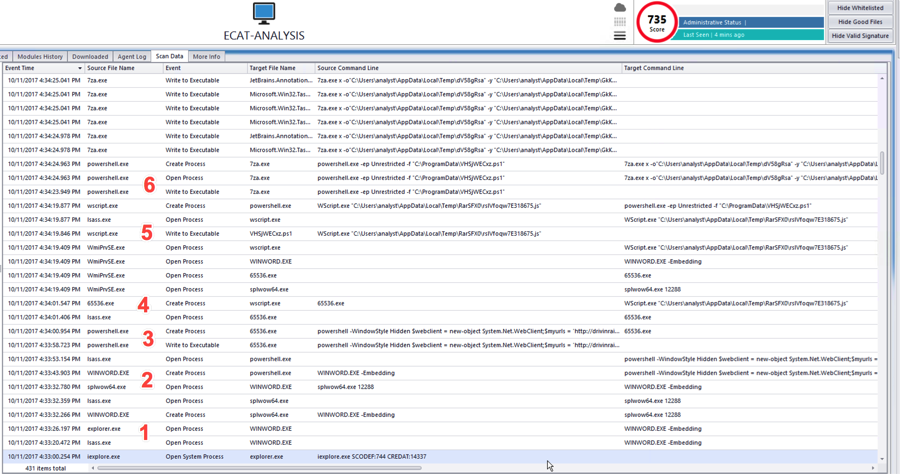This screenshot has height=474, width=900.
Task: Toggle Hide Valid Signature filter
Action: (x=860, y=36)
